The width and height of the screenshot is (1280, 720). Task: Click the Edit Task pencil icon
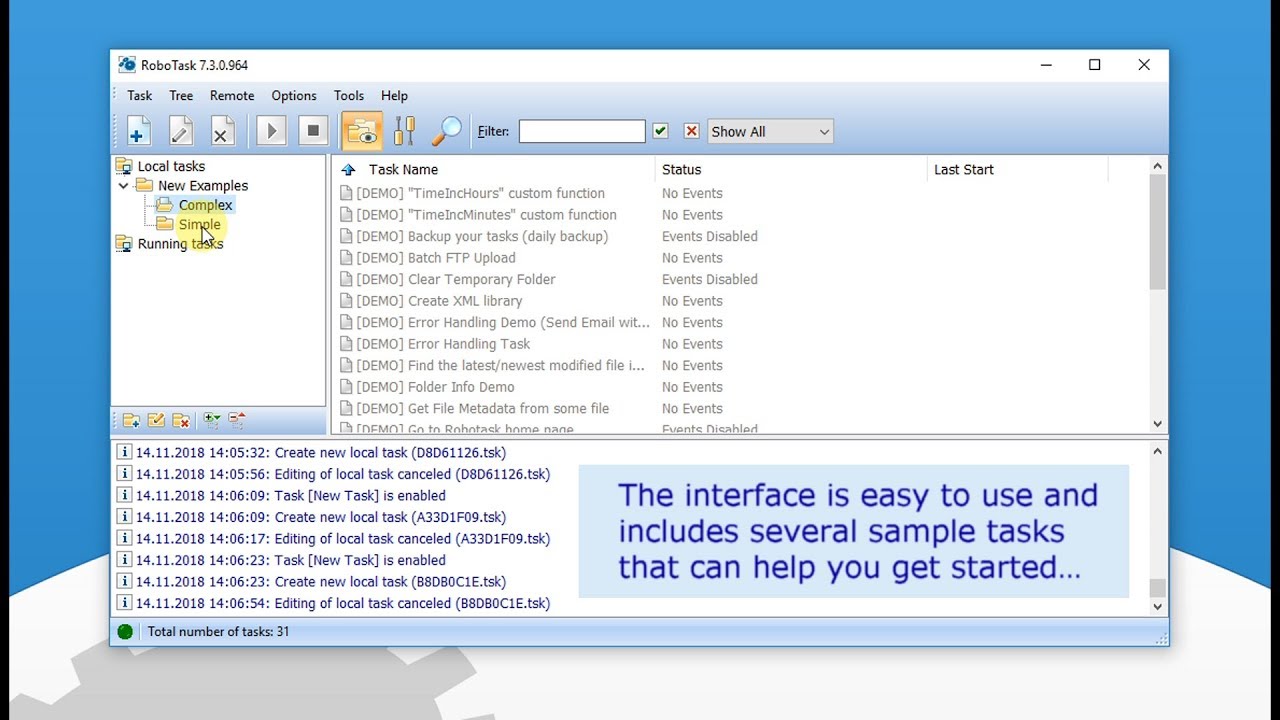point(181,131)
